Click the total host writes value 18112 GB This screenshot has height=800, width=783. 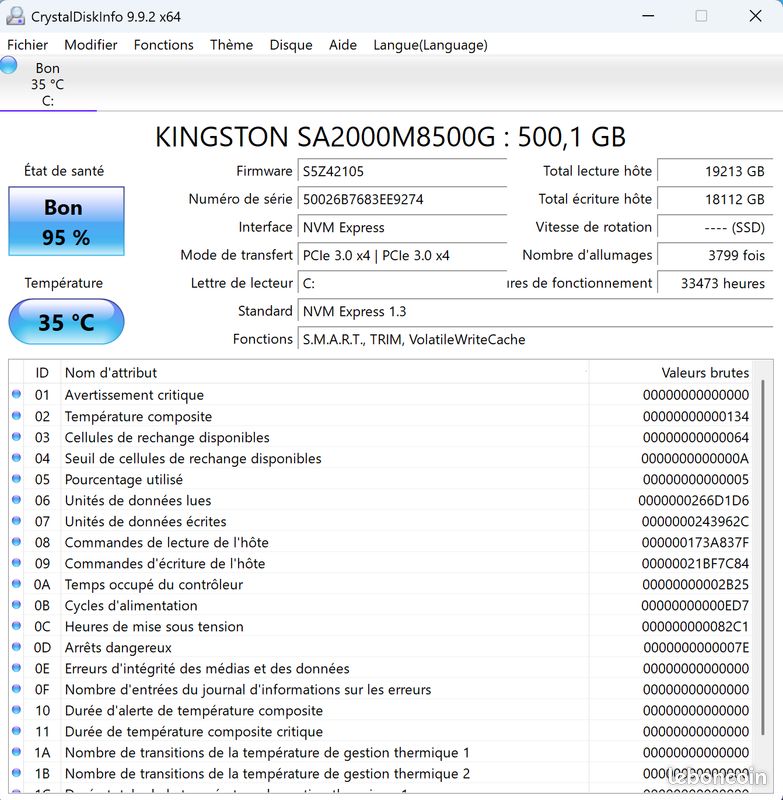[x=715, y=199]
